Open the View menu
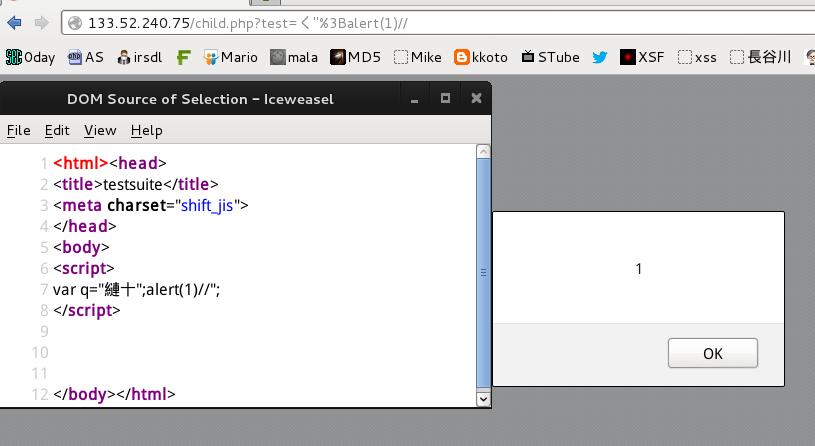The height and width of the screenshot is (446, 815). 100,130
